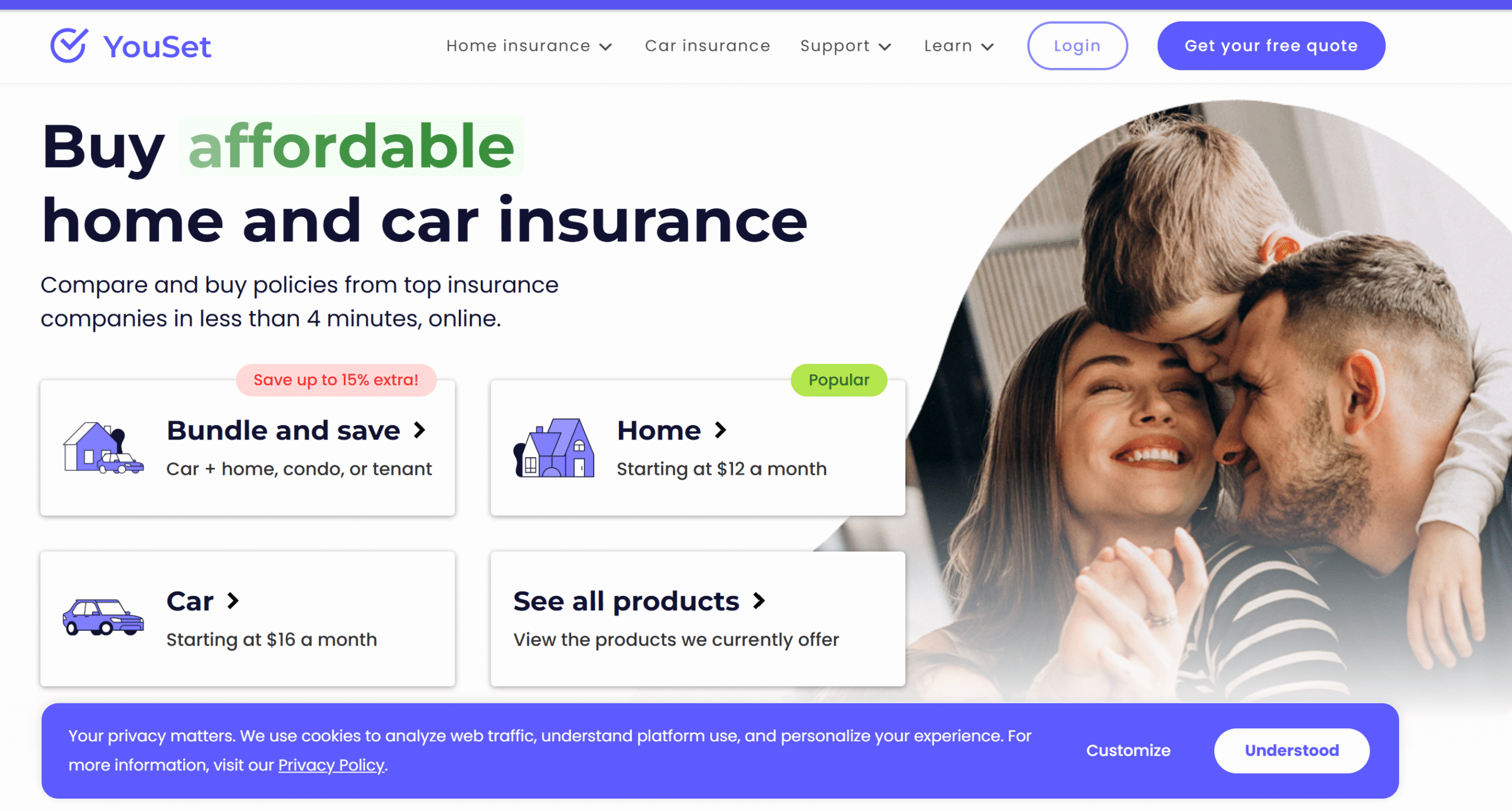The height and width of the screenshot is (811, 1512).
Task: Click the Save up to 15% extra badge
Action: (x=336, y=380)
